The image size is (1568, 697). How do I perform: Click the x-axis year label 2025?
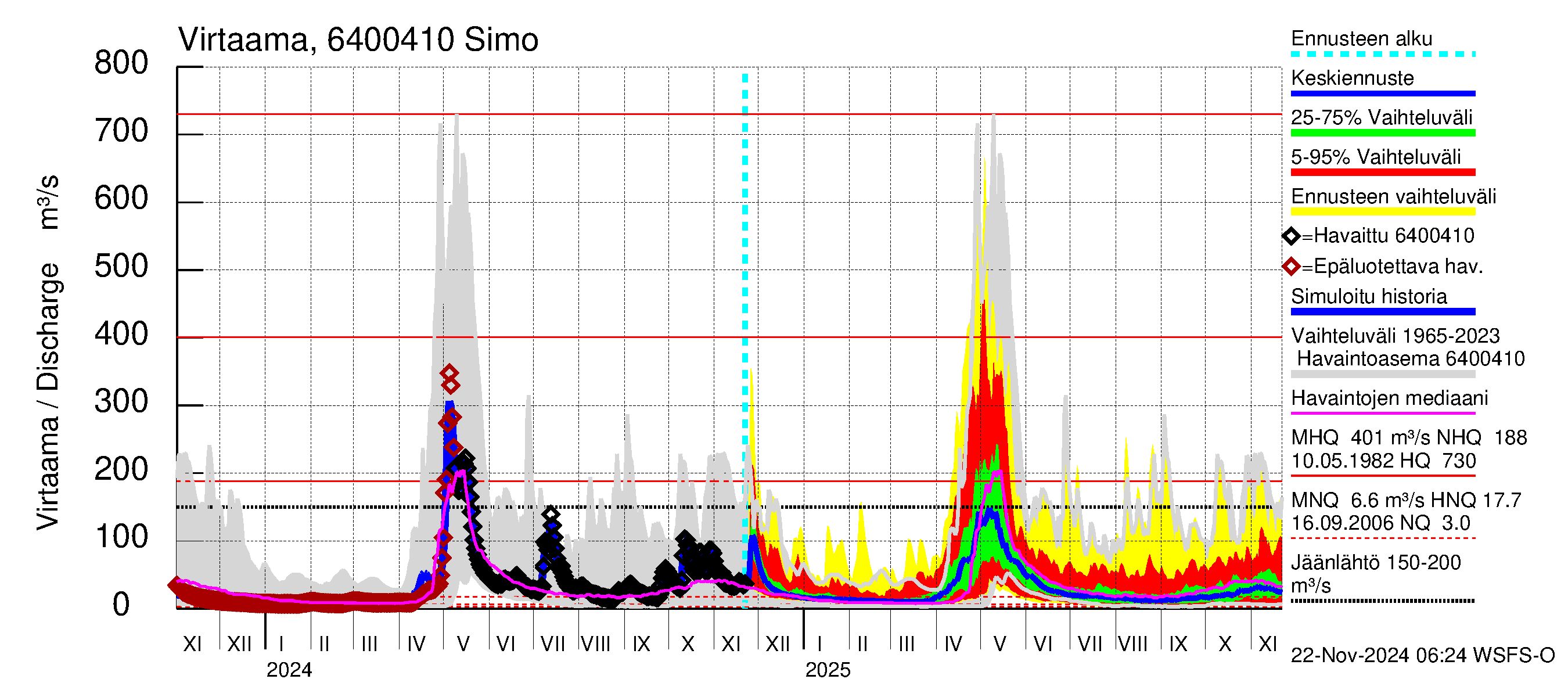[x=828, y=670]
